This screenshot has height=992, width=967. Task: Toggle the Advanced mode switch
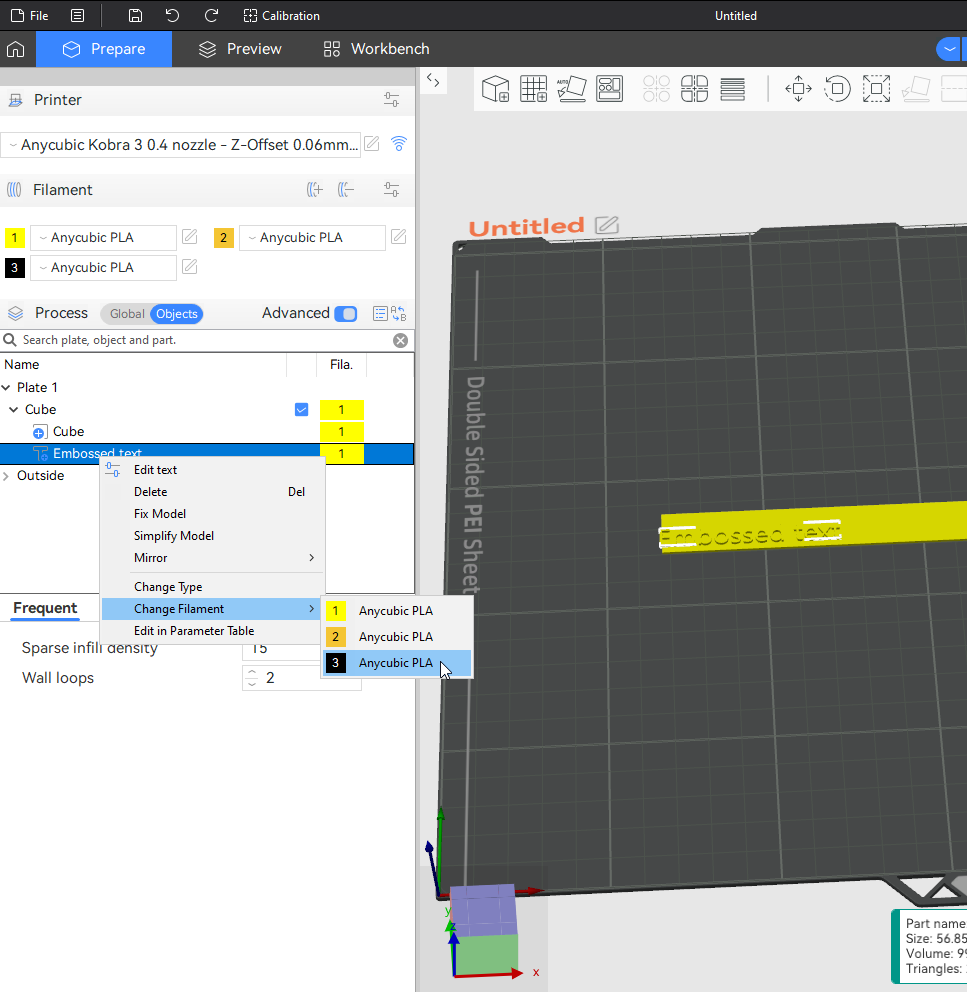coord(345,314)
